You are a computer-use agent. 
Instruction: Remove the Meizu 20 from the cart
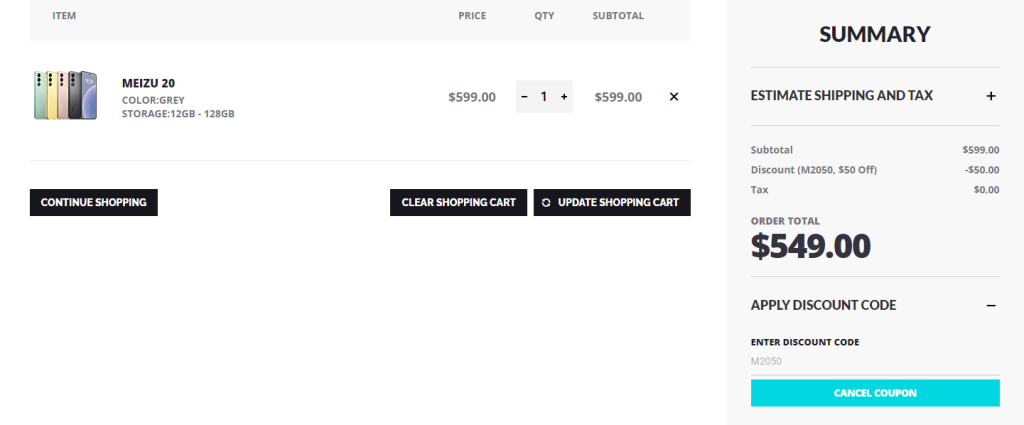click(x=673, y=97)
